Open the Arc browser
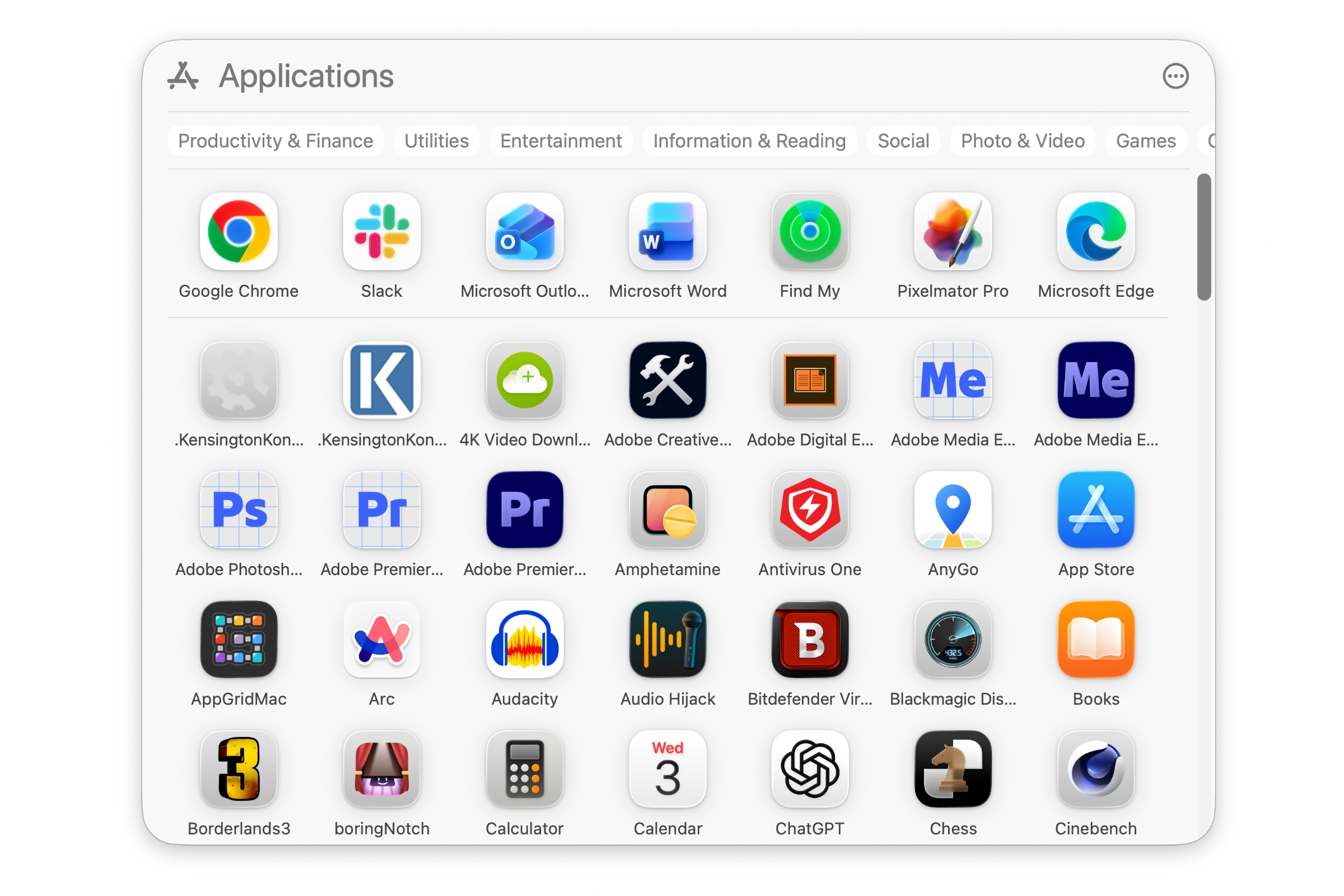The height and width of the screenshot is (896, 1344). click(x=382, y=640)
